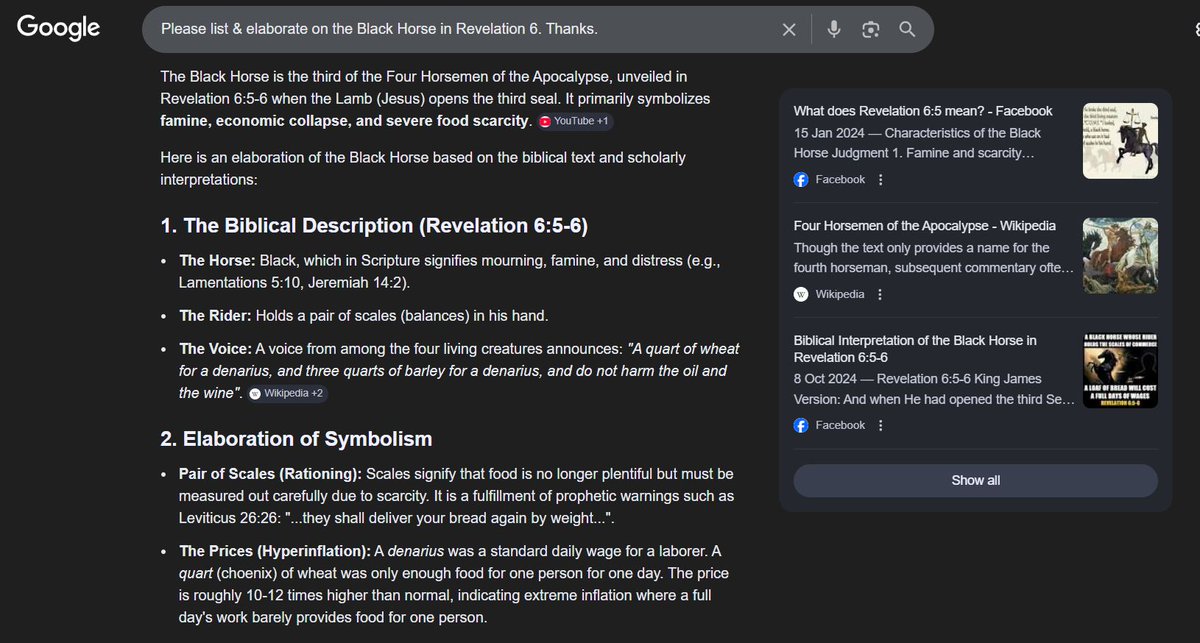Screen dimensions: 1200x643
Task: Select 'famine, economic collapse, and severe food scarcity'
Action: [345, 121]
